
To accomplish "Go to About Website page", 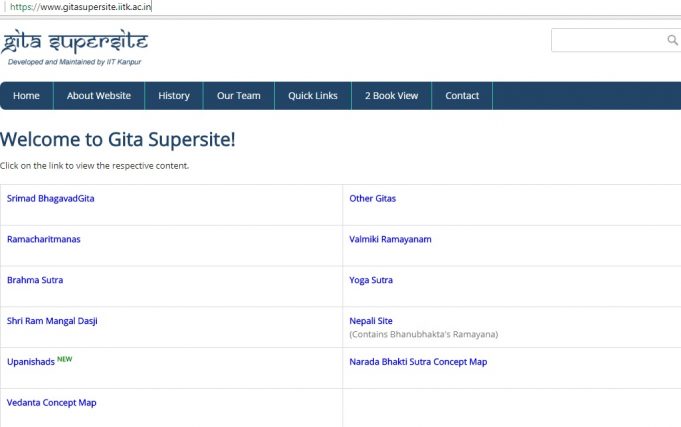I will 99,96.
